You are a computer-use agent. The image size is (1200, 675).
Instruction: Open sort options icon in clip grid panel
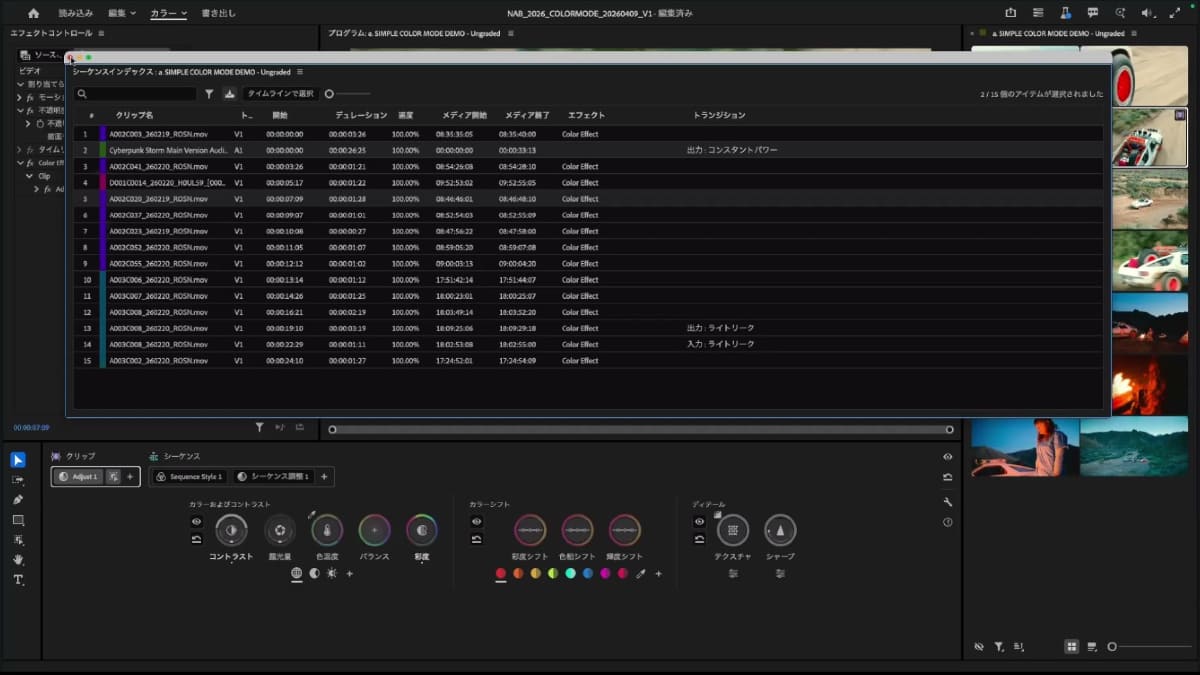pyautogui.click(x=1019, y=647)
